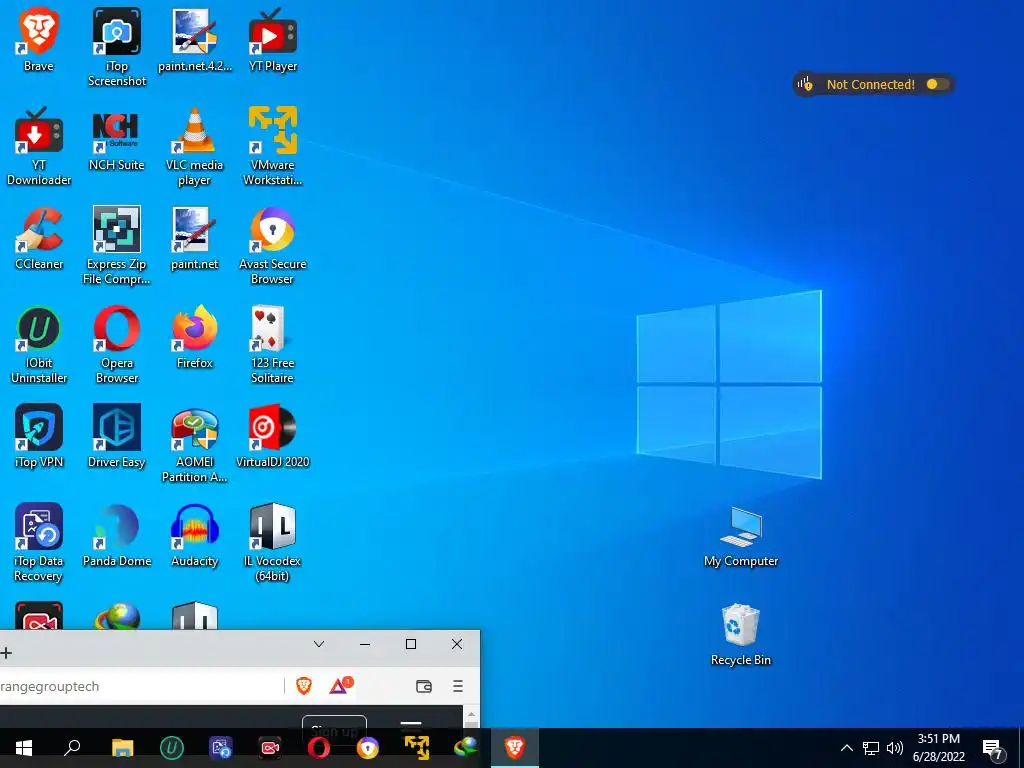Open a new tab in Brave

7,652
